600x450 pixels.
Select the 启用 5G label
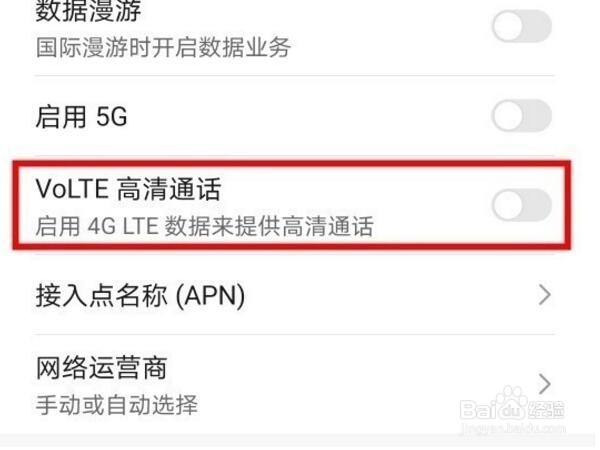point(81,116)
